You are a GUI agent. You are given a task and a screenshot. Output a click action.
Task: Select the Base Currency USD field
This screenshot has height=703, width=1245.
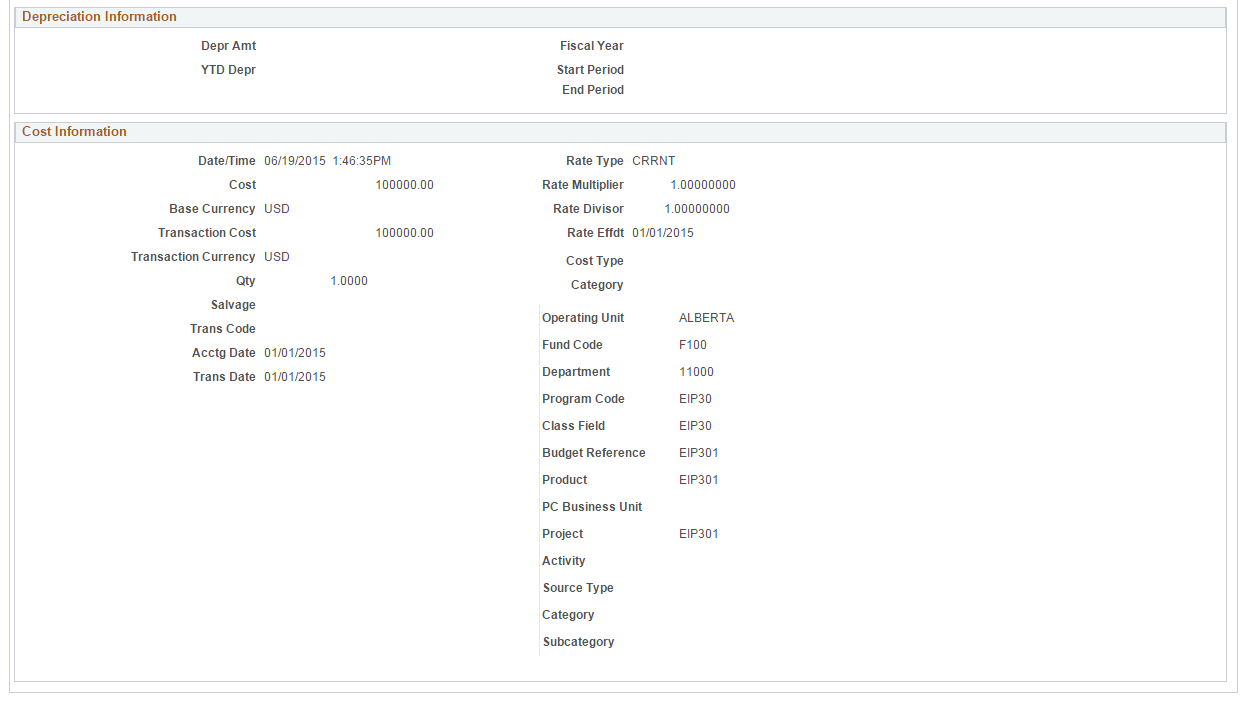pyautogui.click(x=276, y=208)
